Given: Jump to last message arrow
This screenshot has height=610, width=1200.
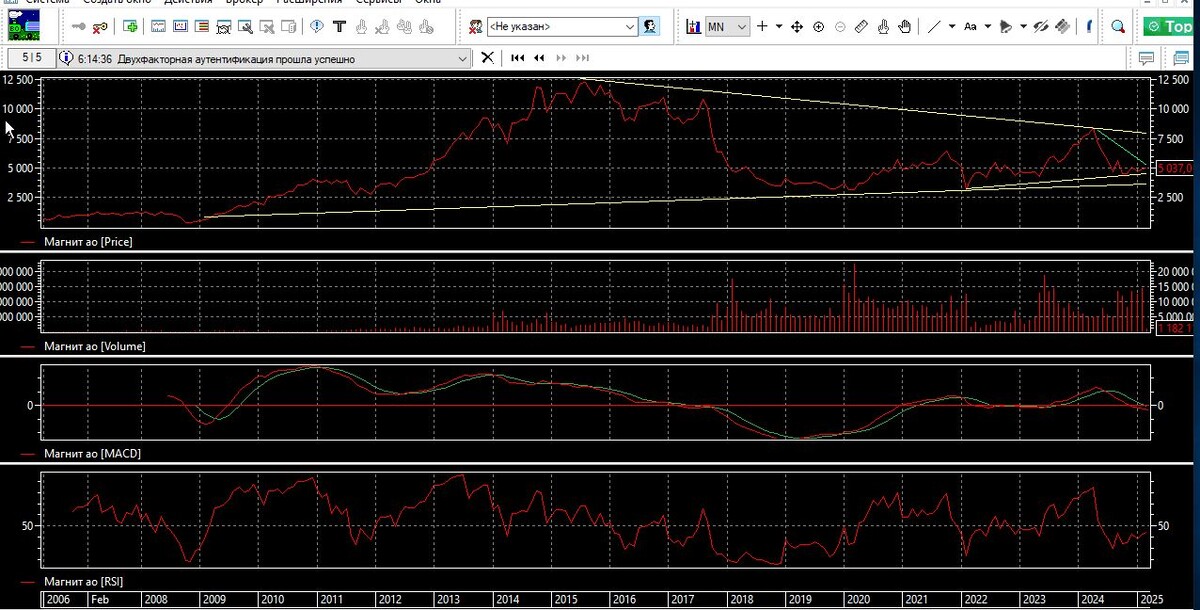Looking at the screenshot, I should pyautogui.click(x=583, y=58).
